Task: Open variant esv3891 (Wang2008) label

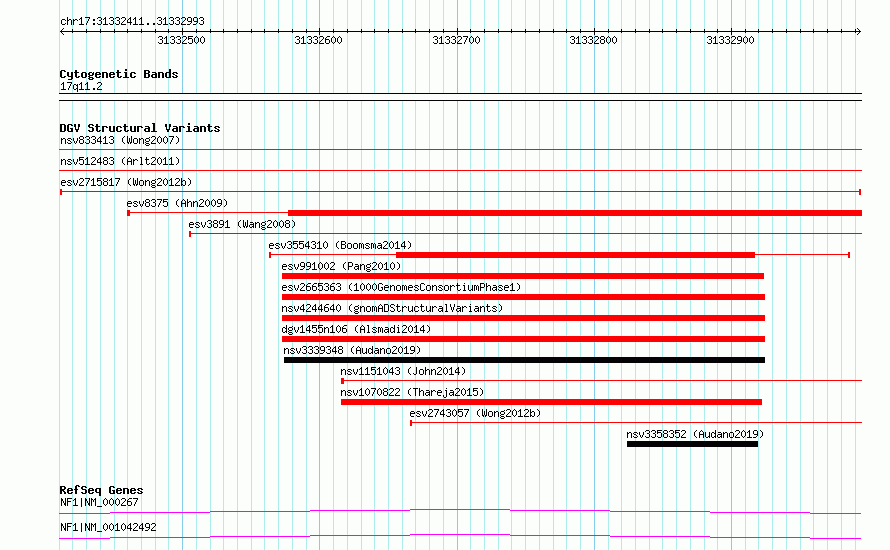Action: (242, 224)
